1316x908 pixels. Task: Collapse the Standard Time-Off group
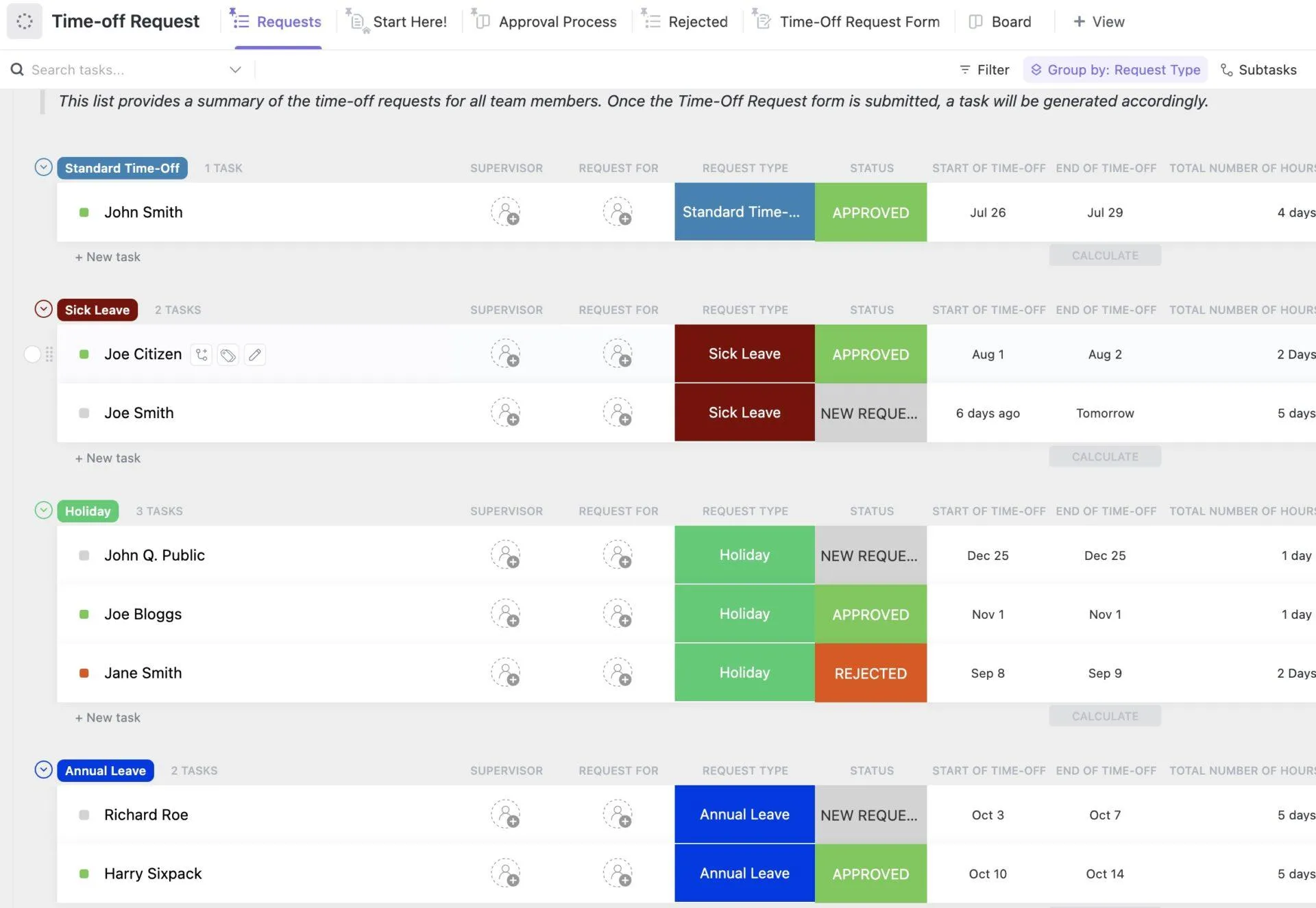click(43, 167)
